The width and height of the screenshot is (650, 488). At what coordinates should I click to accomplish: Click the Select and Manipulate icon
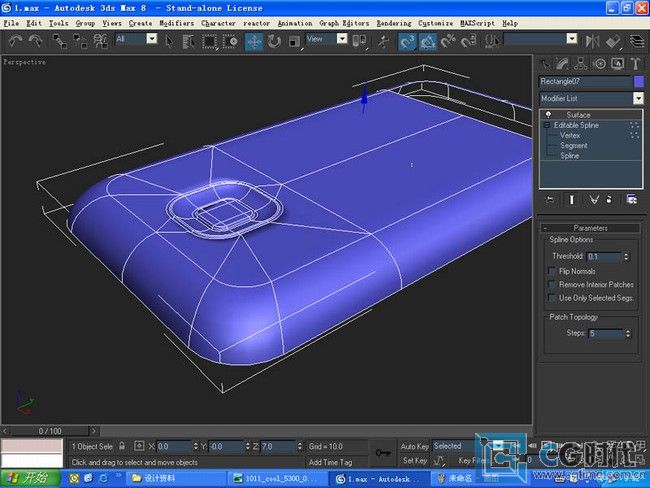(383, 41)
